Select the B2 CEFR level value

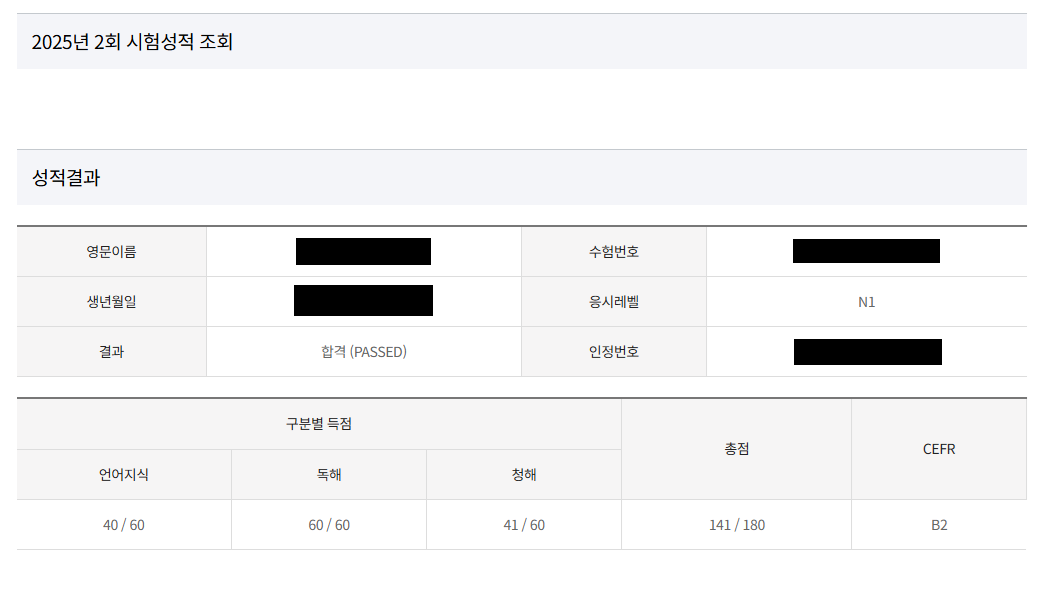[x=939, y=525]
